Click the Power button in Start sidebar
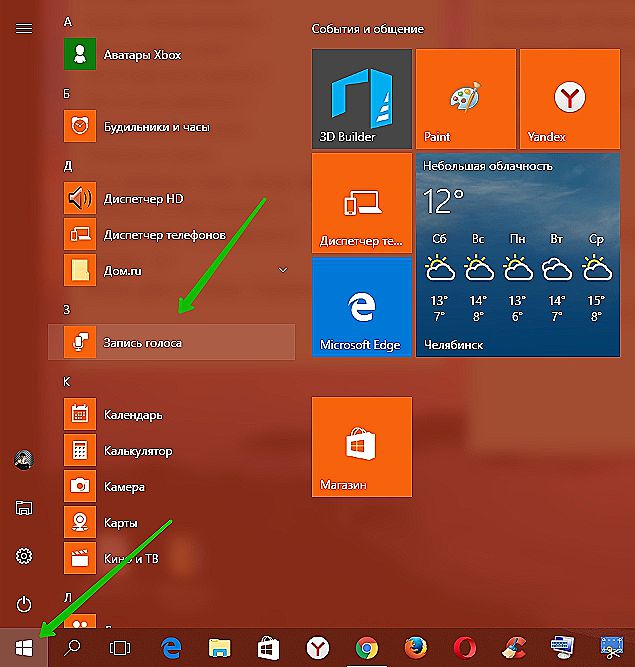 [x=24, y=604]
